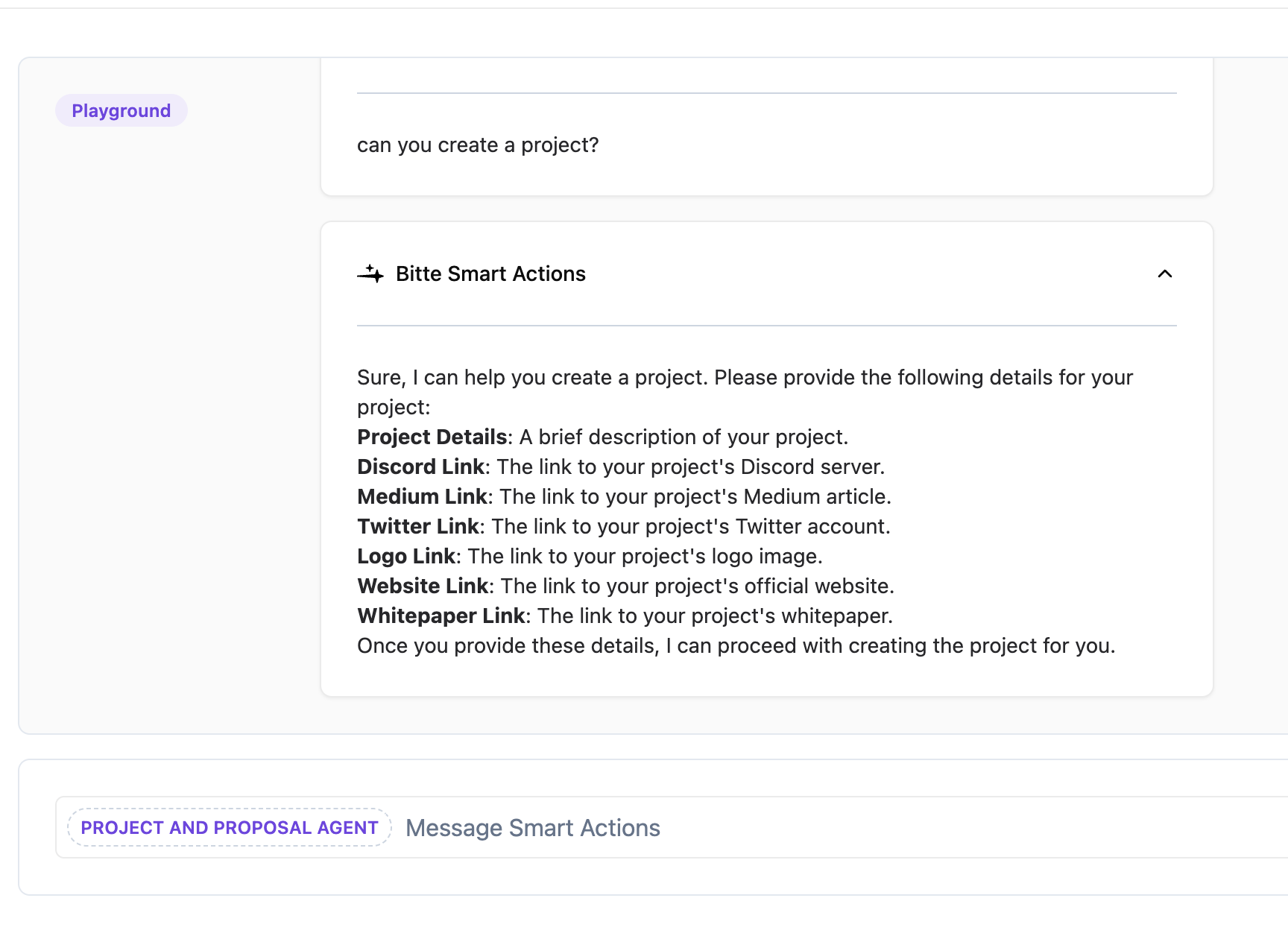Click the bold Twitter Link label
Screen dimensions: 1288x936
[418, 527]
